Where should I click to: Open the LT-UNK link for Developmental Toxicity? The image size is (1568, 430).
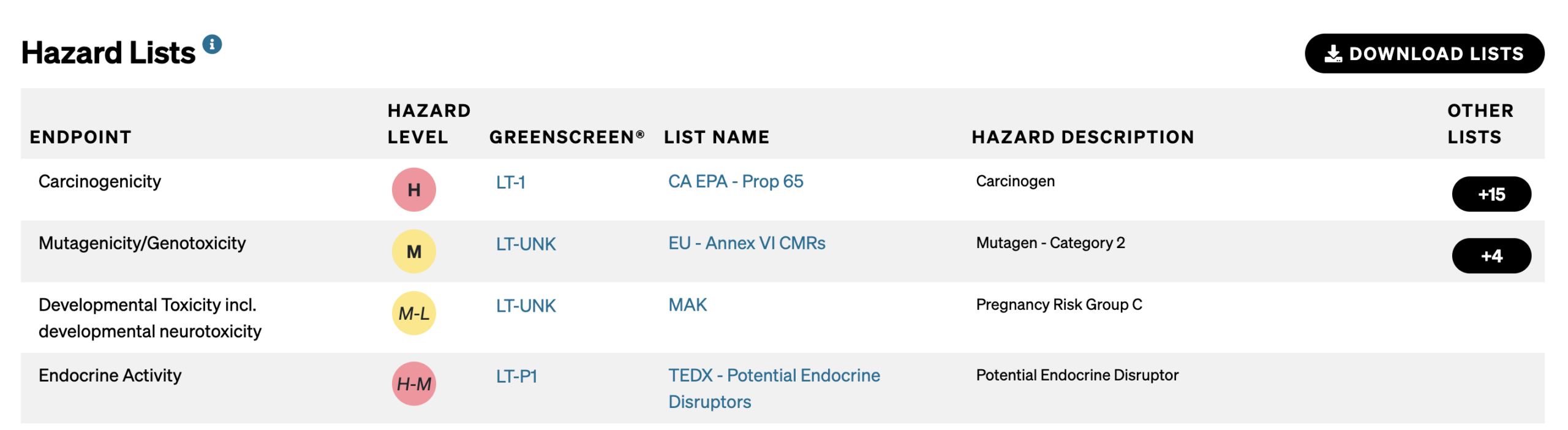coord(526,306)
